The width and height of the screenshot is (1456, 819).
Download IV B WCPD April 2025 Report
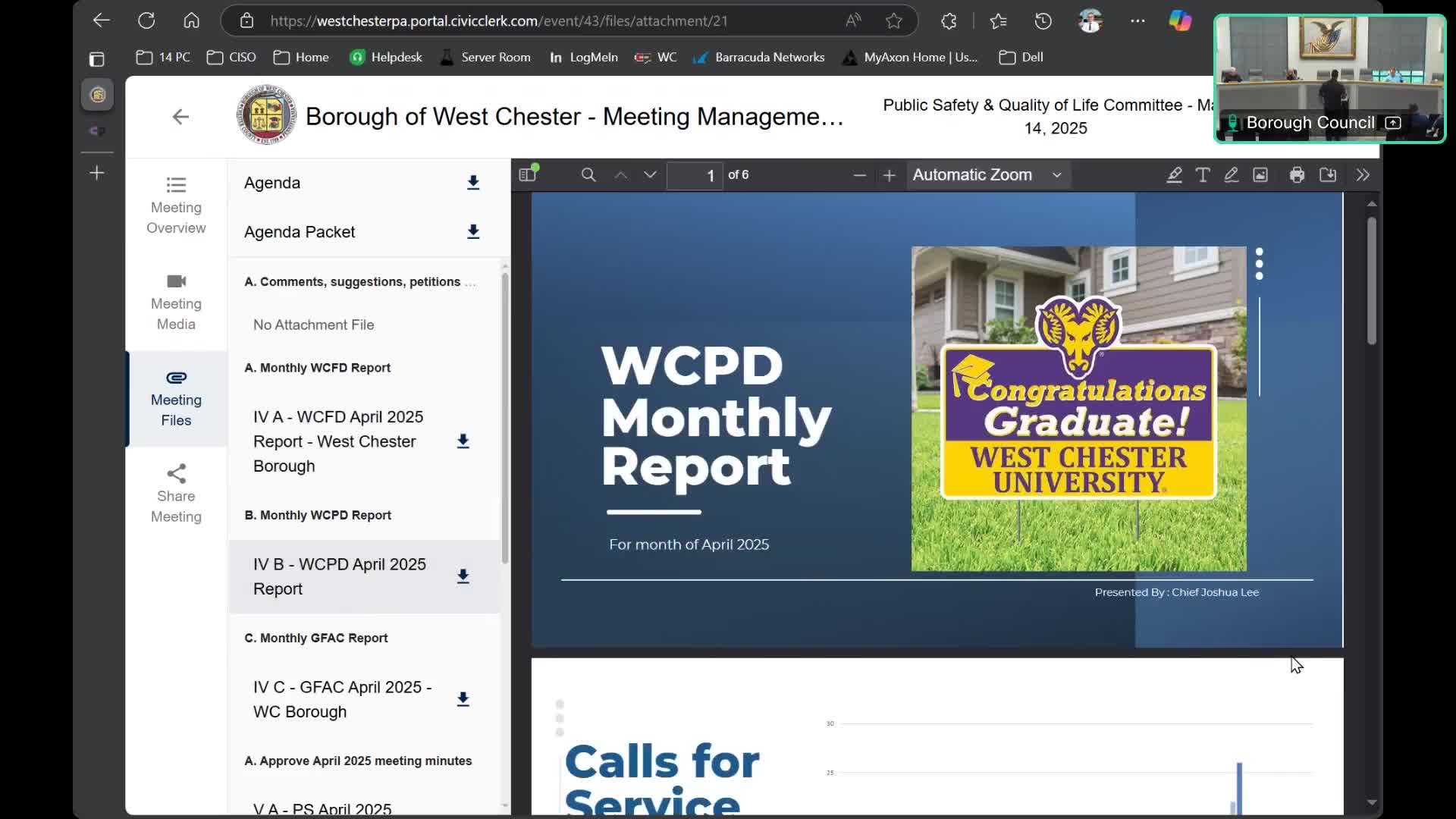click(x=463, y=576)
